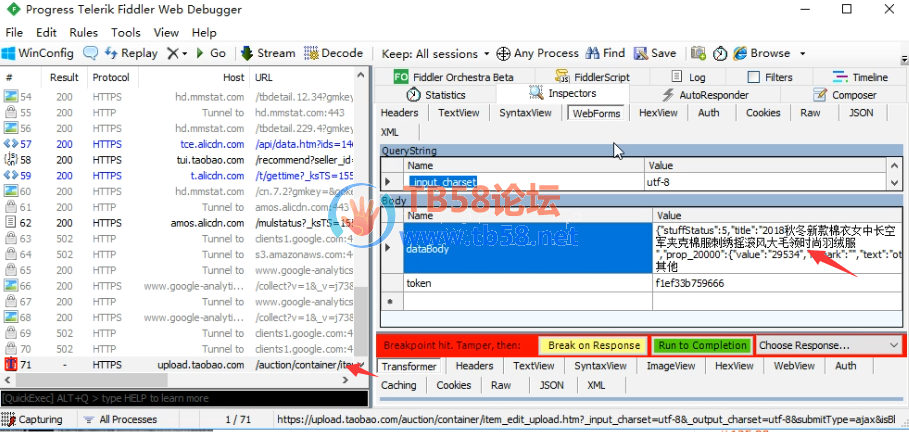Select request Cookies inspector tab

point(763,113)
